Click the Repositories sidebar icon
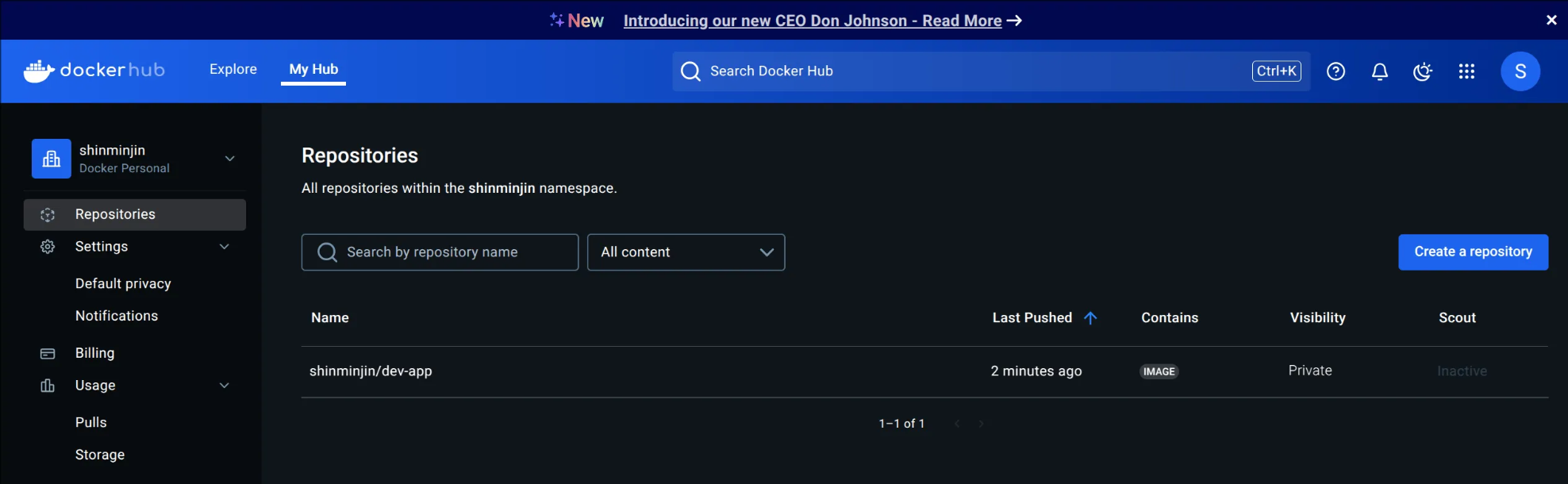 tap(48, 215)
